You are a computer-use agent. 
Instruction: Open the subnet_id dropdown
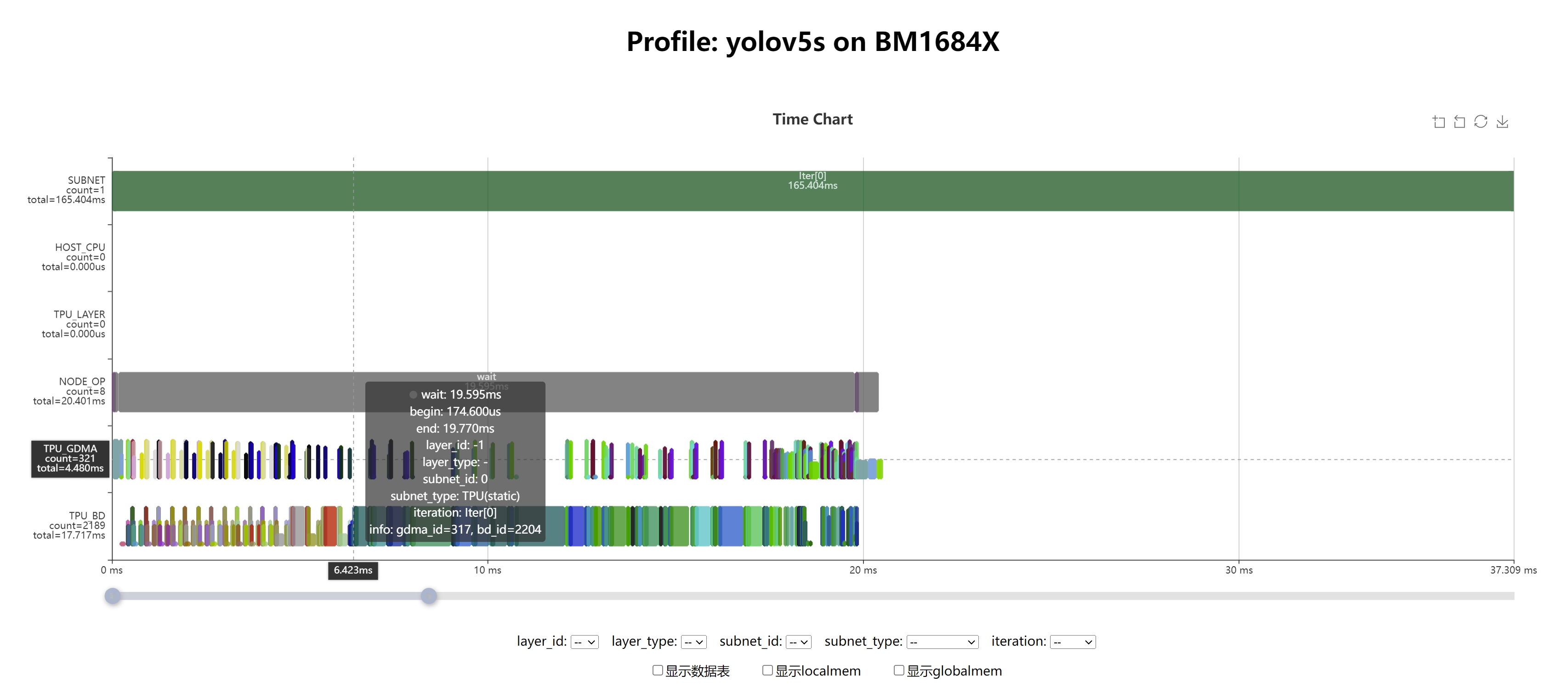(x=799, y=642)
